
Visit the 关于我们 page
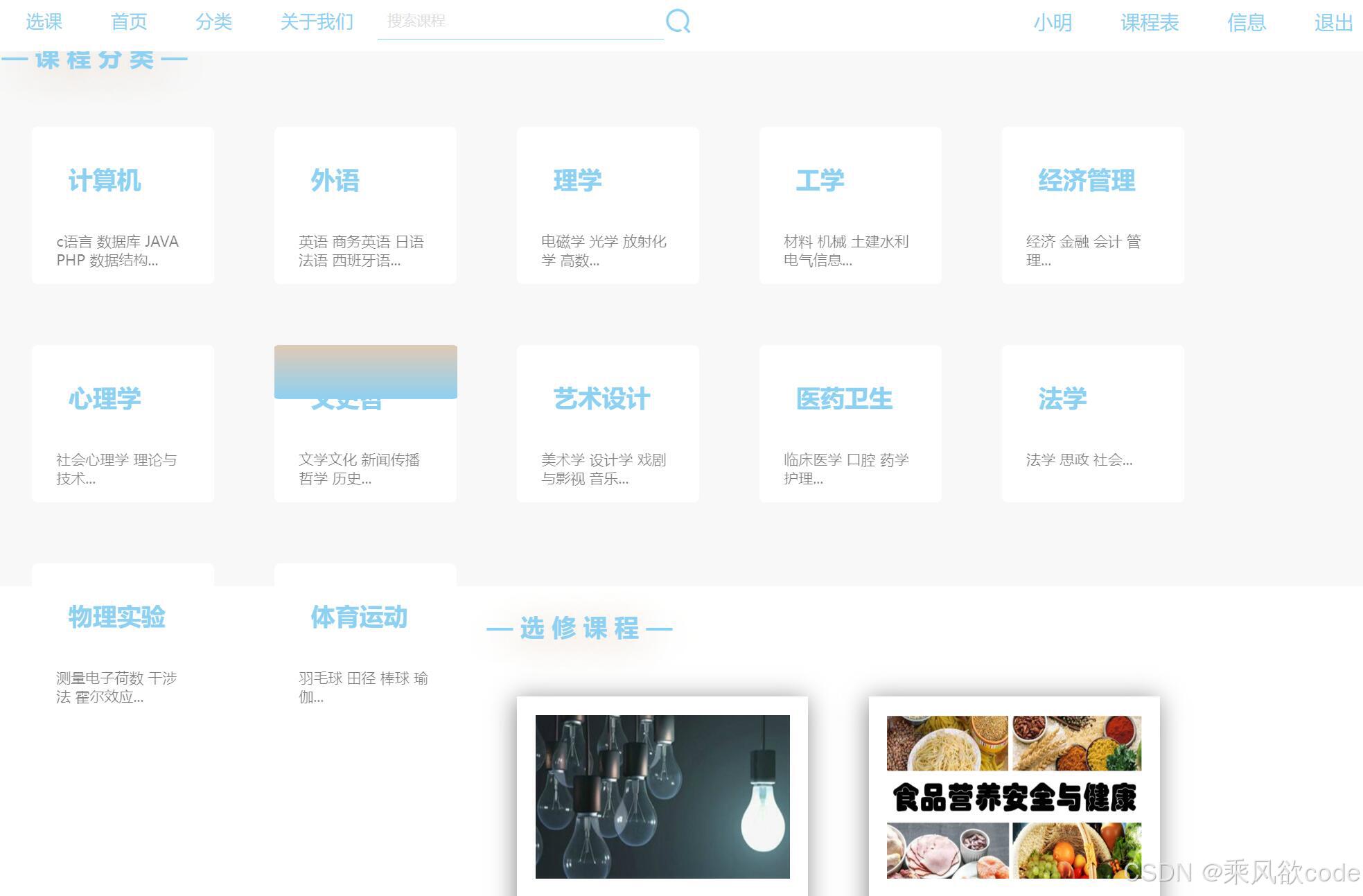tap(316, 21)
